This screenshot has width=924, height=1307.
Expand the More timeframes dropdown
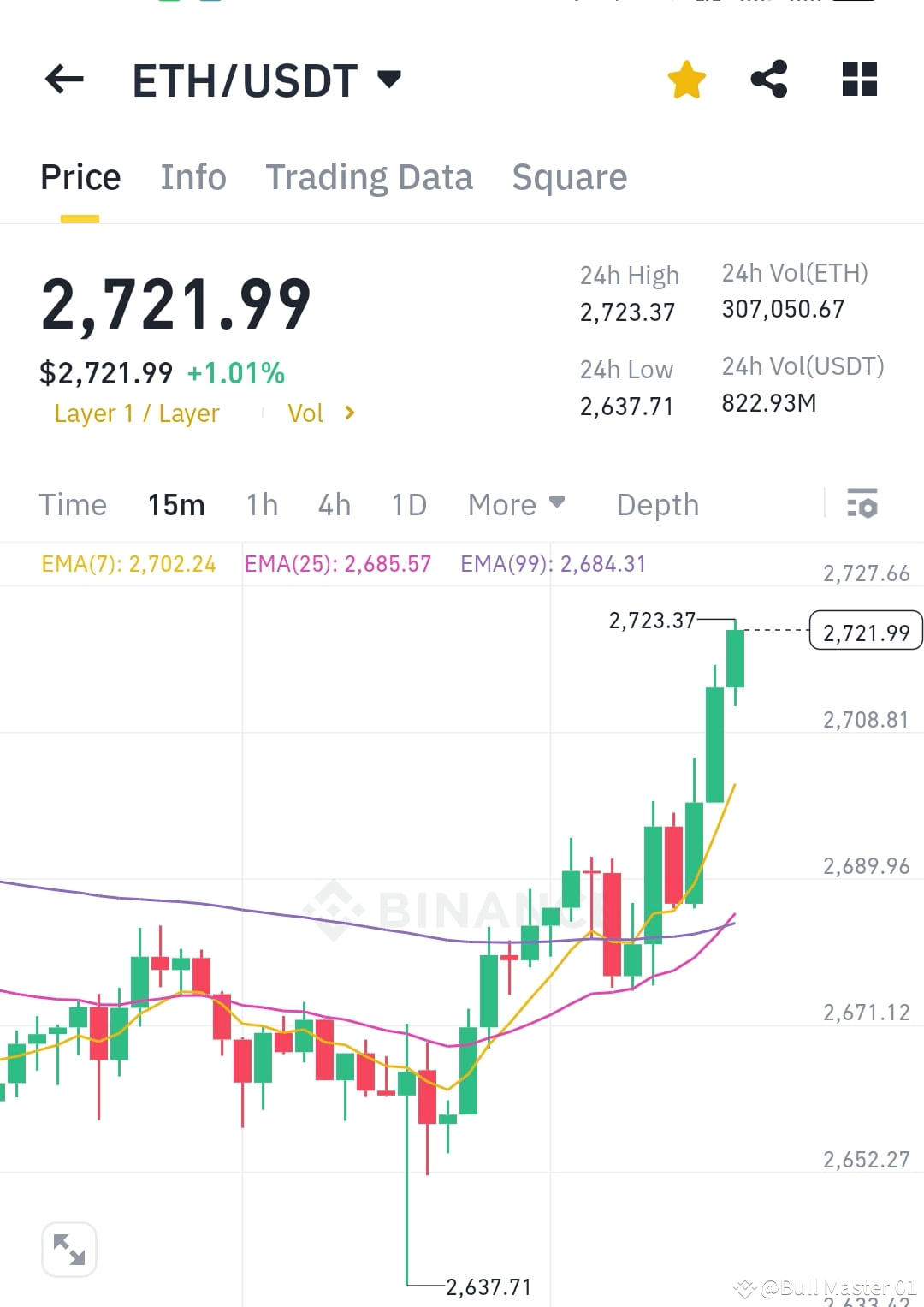click(x=515, y=505)
